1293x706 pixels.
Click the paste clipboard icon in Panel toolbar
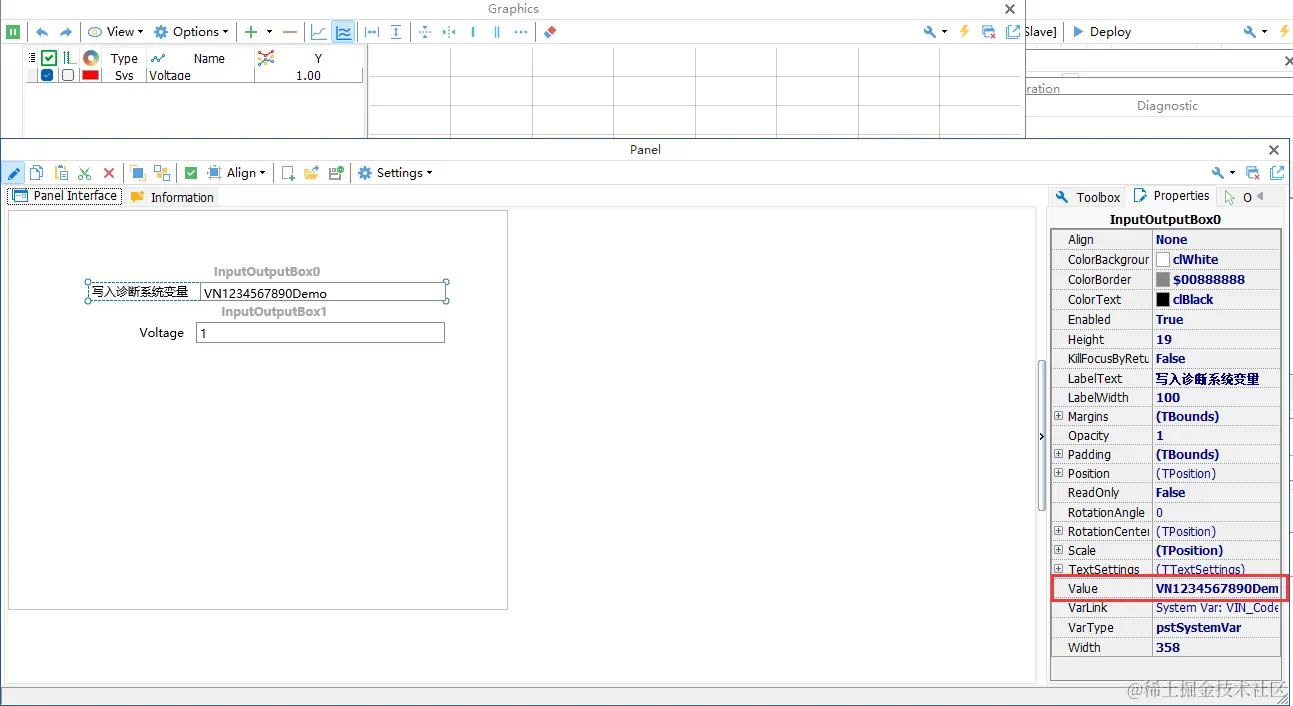(x=61, y=173)
